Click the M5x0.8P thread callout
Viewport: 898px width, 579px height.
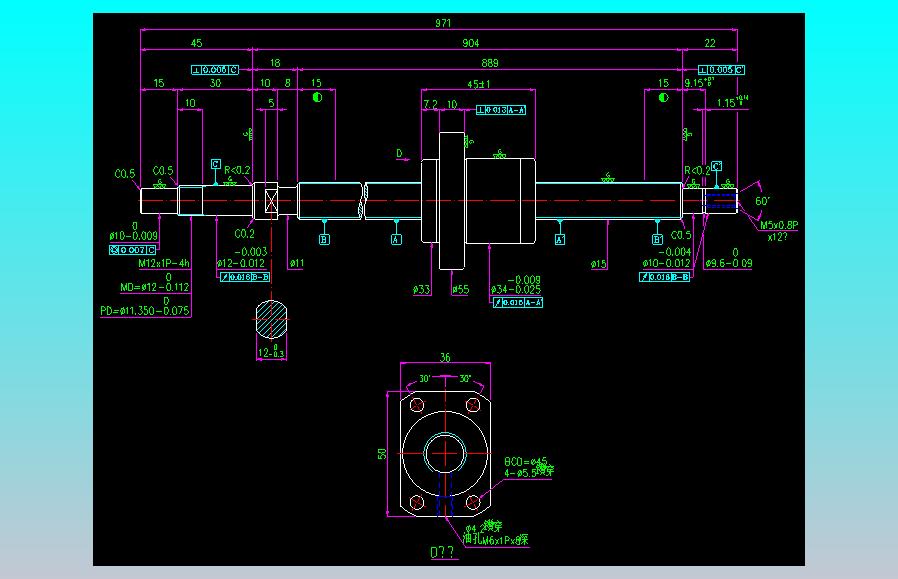[779, 226]
